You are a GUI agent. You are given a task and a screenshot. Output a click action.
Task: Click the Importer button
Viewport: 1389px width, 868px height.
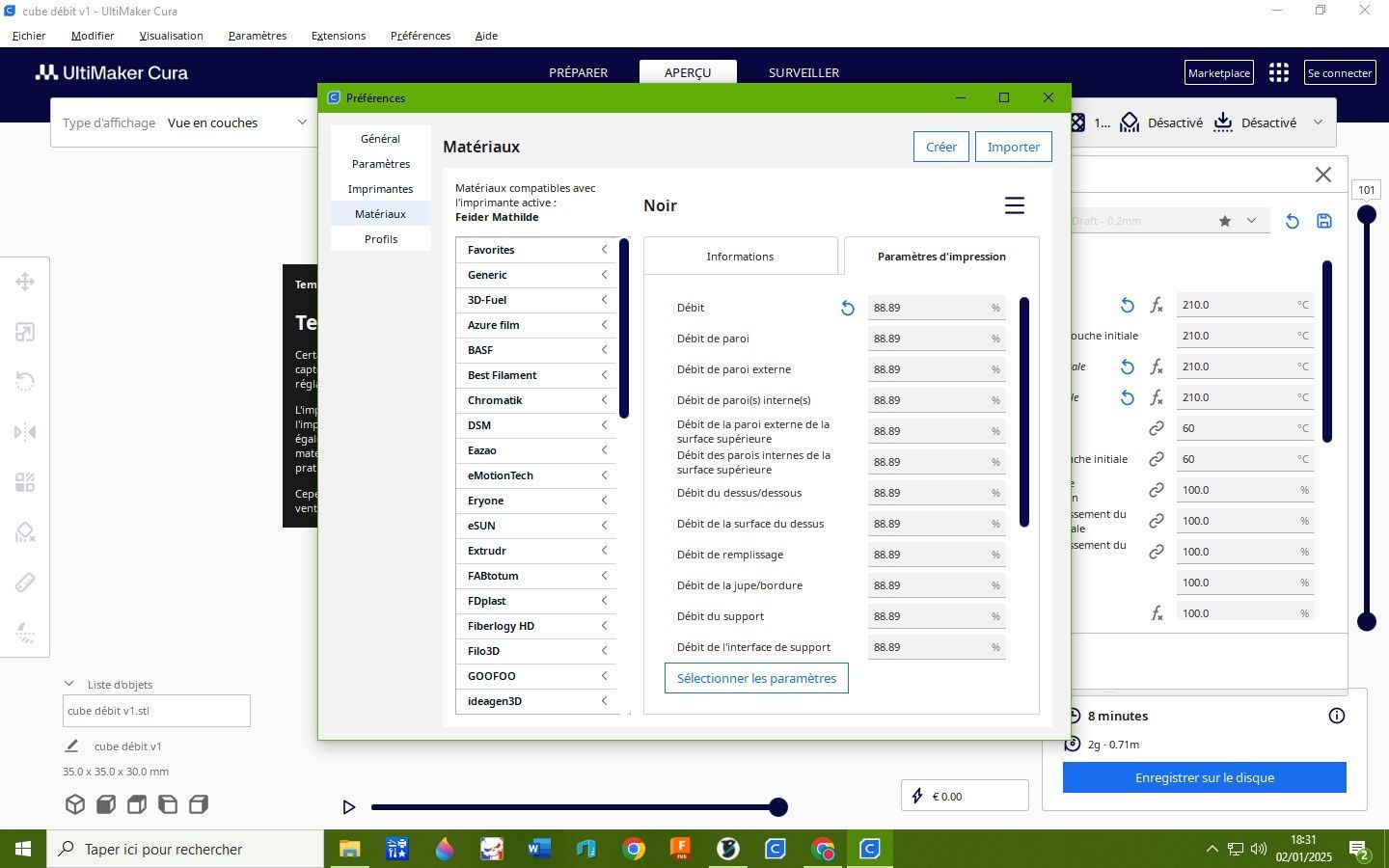(x=1013, y=147)
